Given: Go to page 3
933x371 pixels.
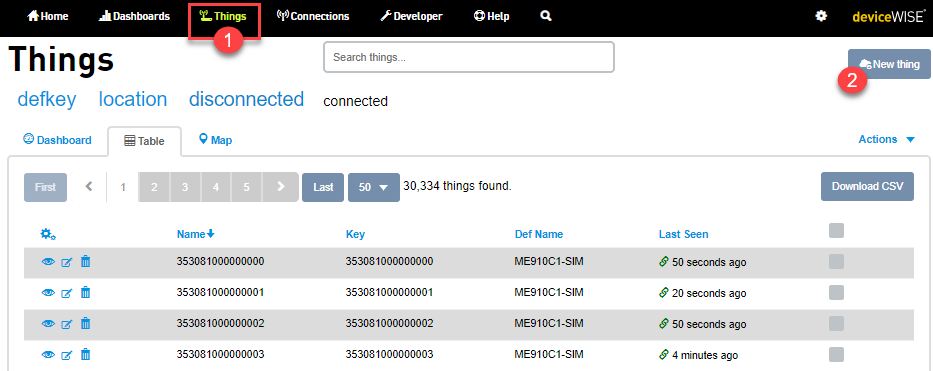Looking at the screenshot, I should [185, 187].
